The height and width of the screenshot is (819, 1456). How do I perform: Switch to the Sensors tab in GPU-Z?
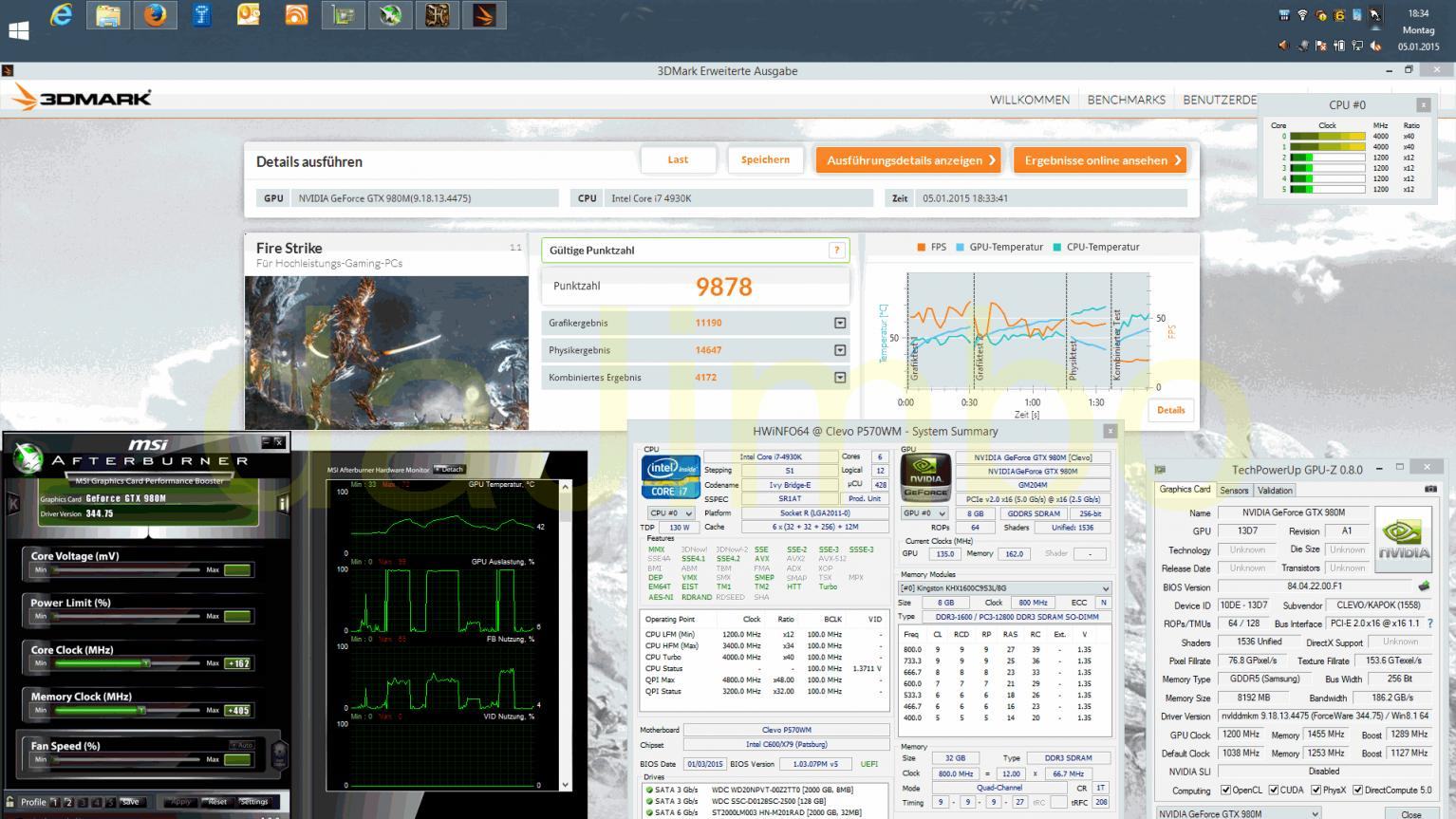tap(1234, 491)
